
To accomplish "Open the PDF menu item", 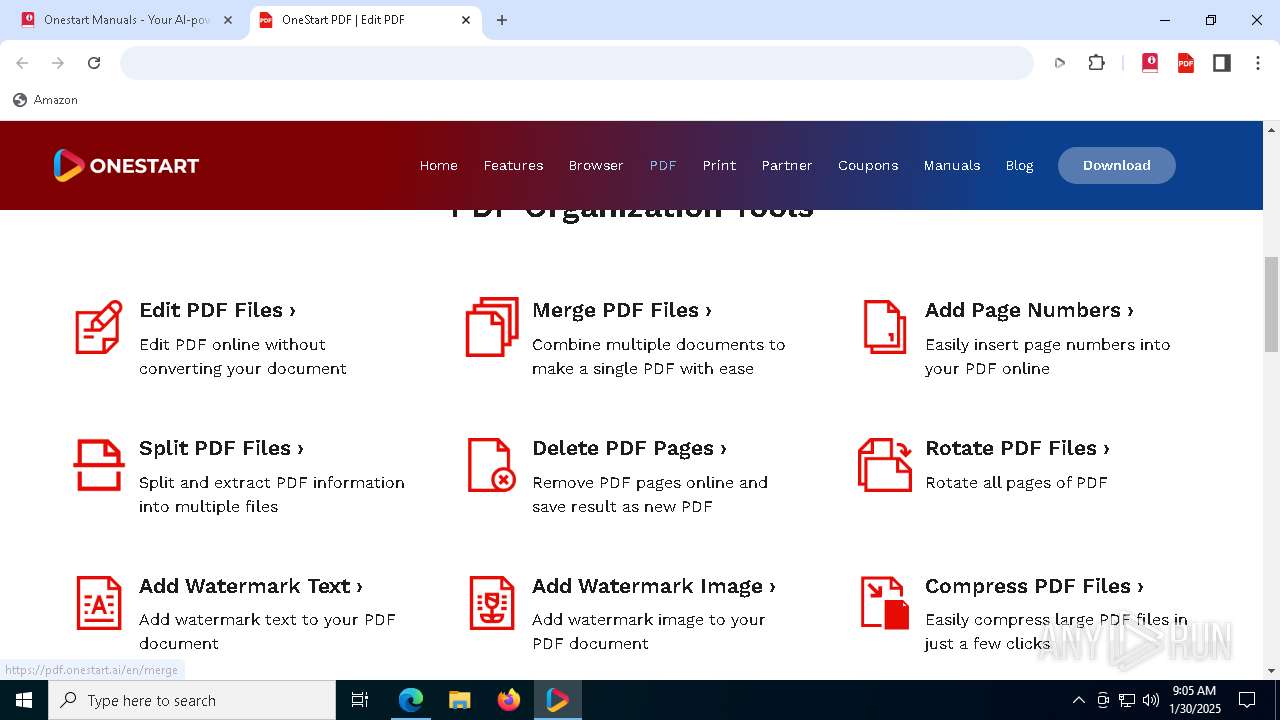I will point(663,165).
